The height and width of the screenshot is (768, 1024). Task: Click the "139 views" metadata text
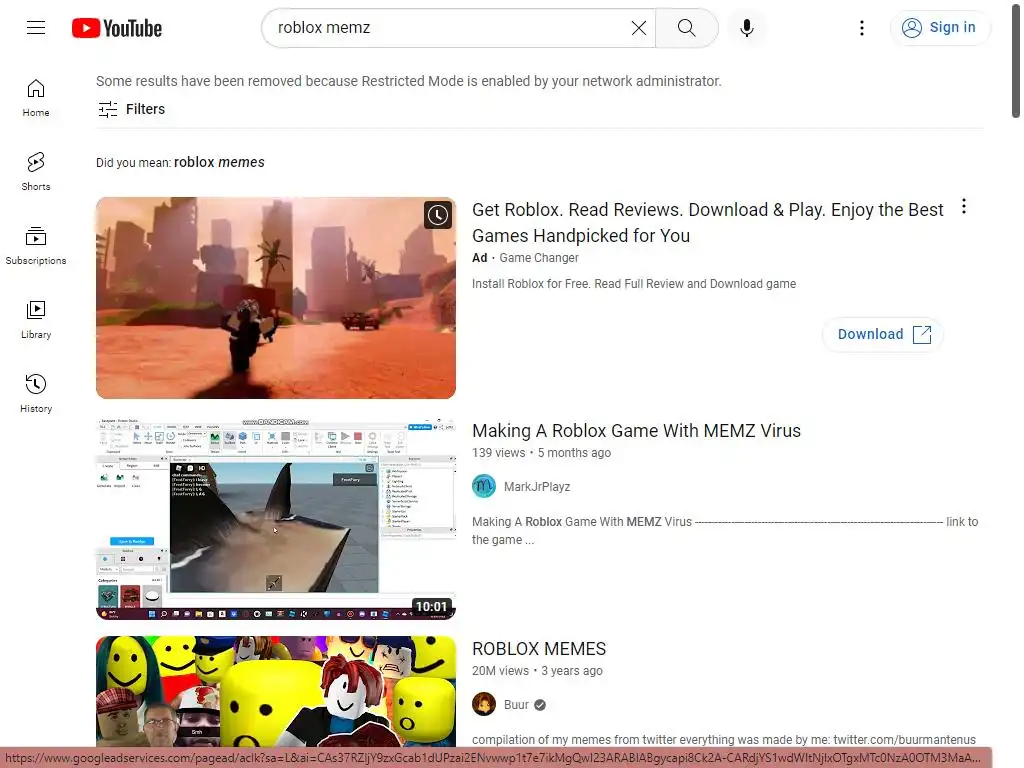[x=498, y=453]
